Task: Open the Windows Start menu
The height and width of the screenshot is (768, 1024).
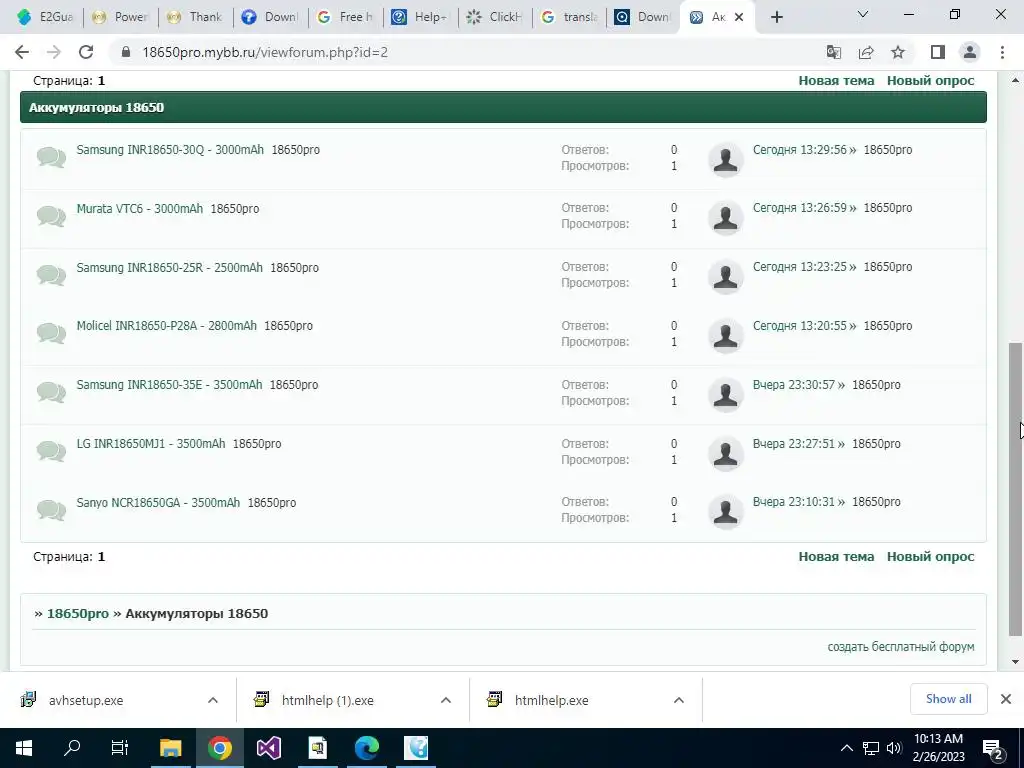Action: (x=24, y=748)
